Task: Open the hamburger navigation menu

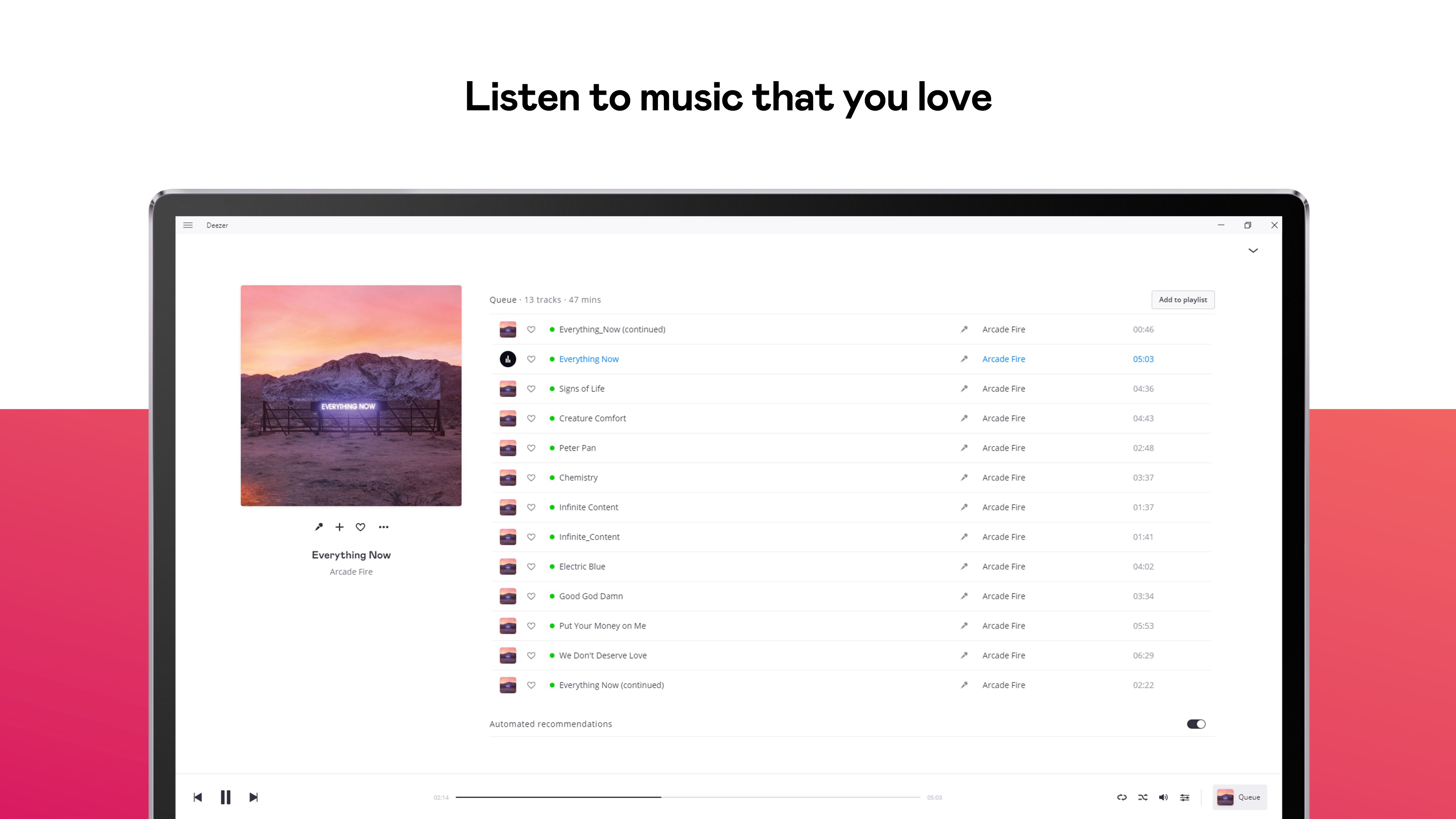Action: coord(188,225)
